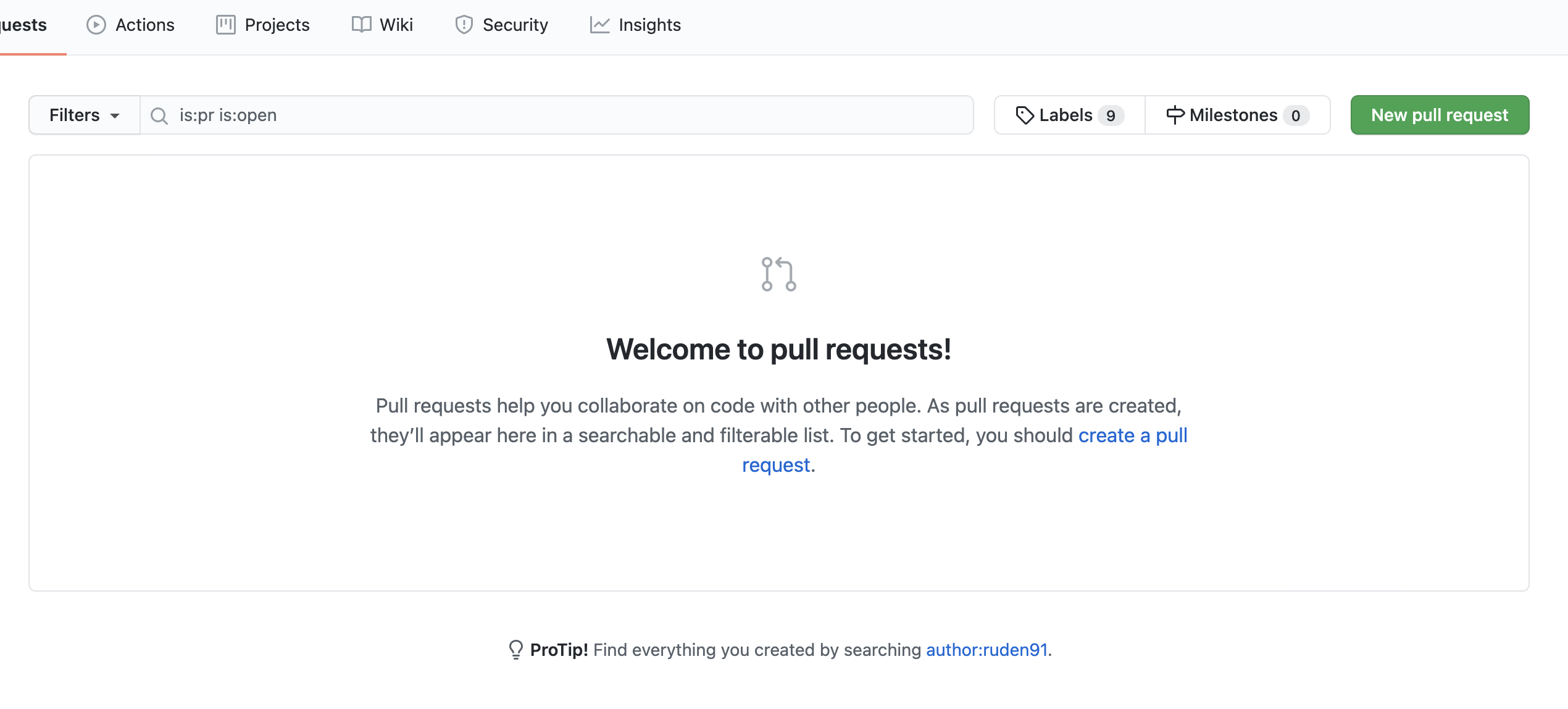1568x709 pixels.
Task: Click the Wiki book icon
Action: (361, 25)
